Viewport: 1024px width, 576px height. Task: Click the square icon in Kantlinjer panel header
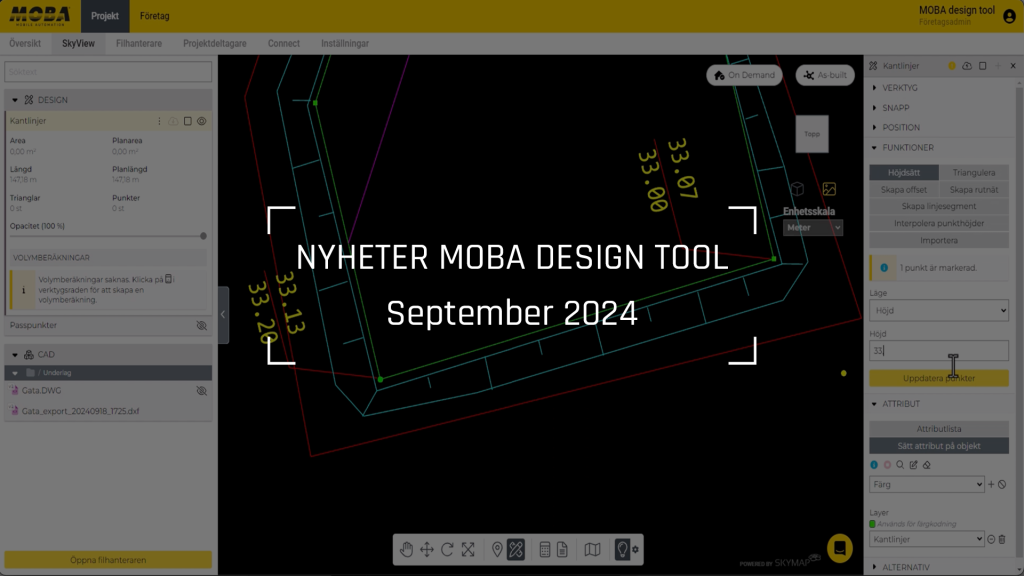(983, 66)
